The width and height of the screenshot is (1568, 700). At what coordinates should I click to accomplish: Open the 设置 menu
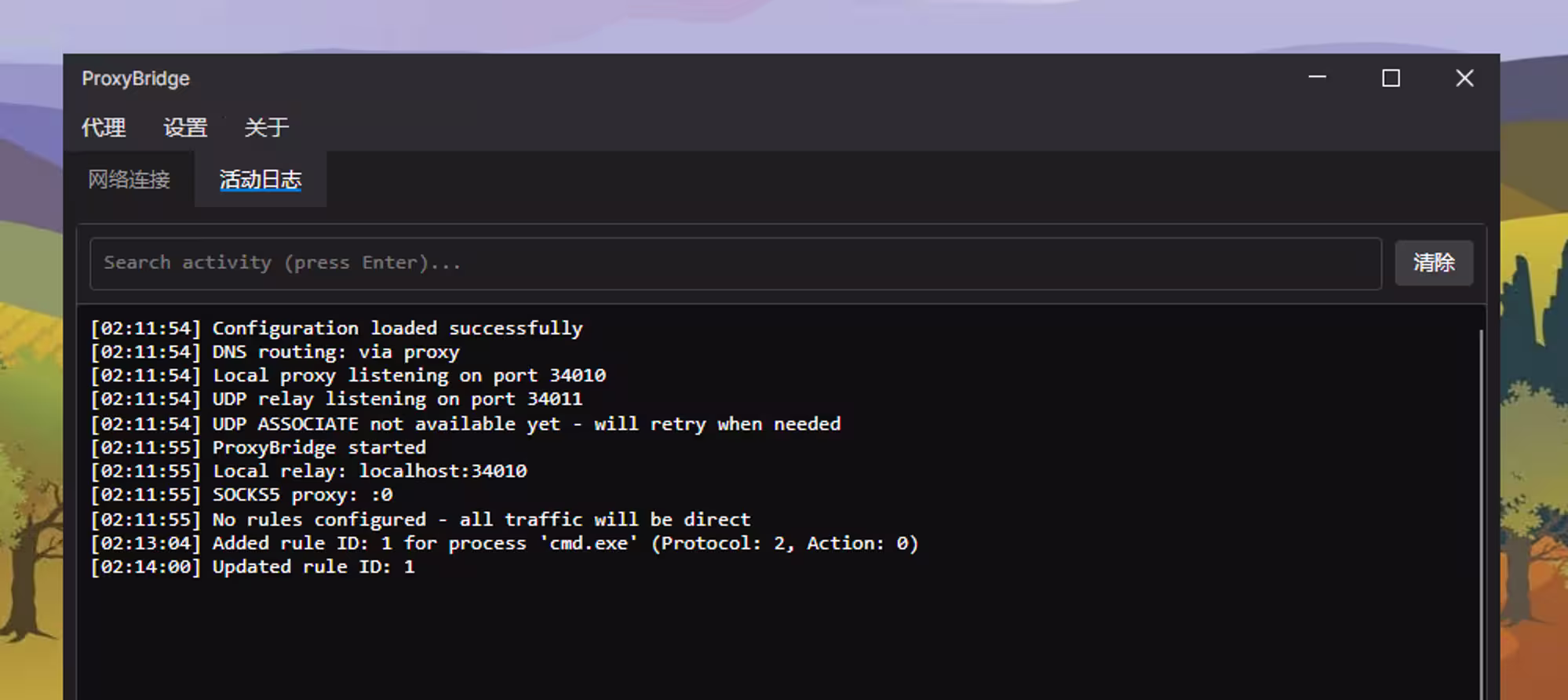pos(185,127)
